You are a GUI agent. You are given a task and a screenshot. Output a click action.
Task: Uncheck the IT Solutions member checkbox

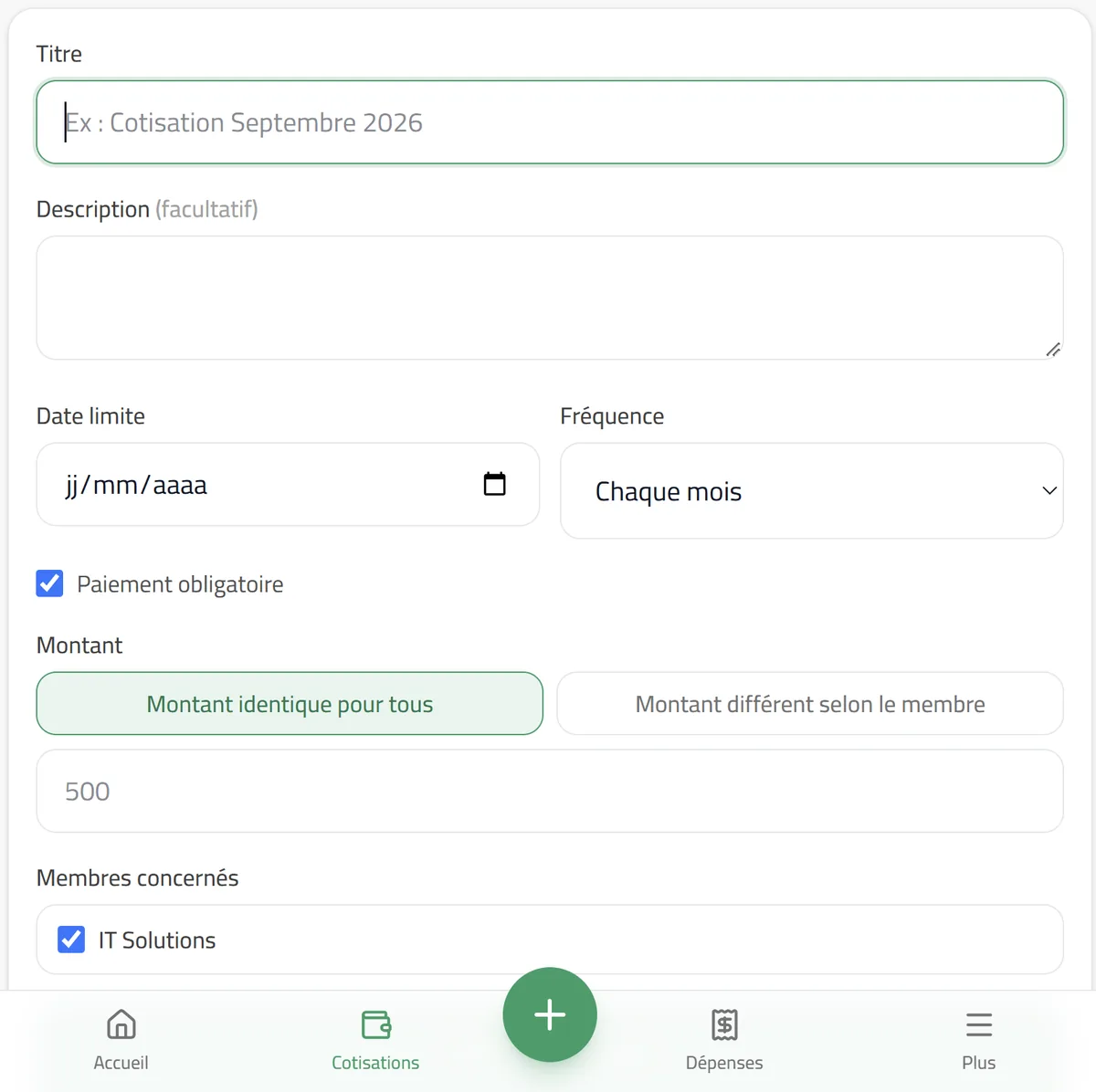(71, 940)
